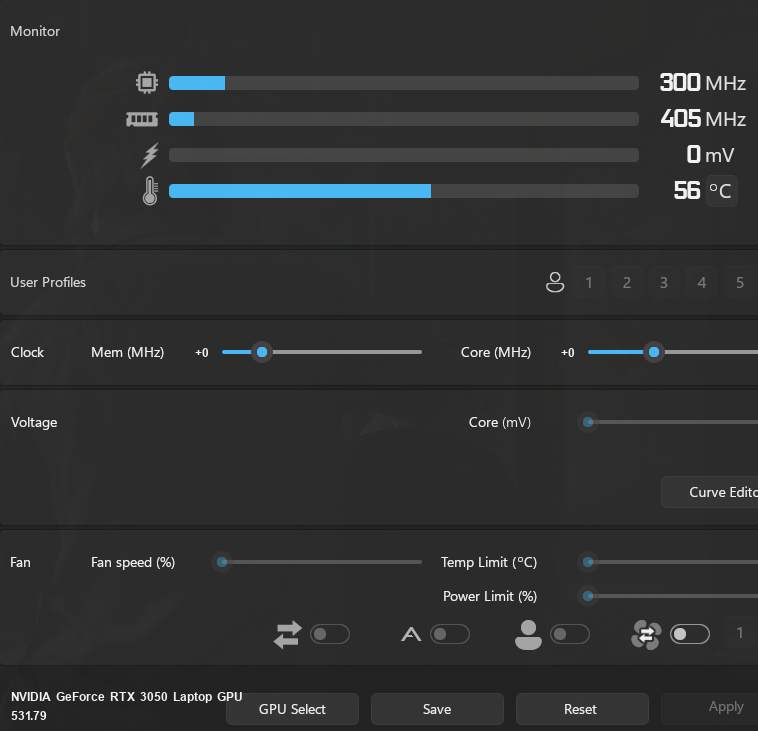The height and width of the screenshot is (731, 758).
Task: Toggle the sync arrows switch
Action: tap(330, 634)
